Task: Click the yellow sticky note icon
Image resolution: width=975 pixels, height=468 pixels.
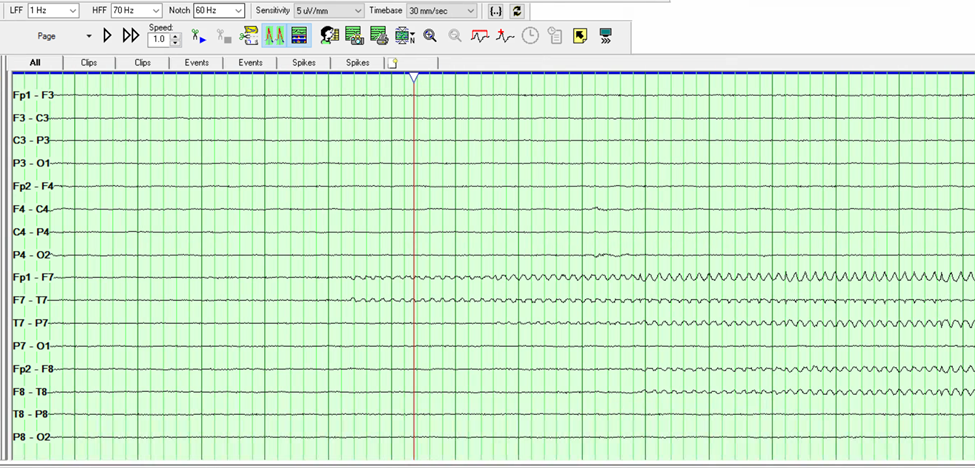Action: [579, 36]
